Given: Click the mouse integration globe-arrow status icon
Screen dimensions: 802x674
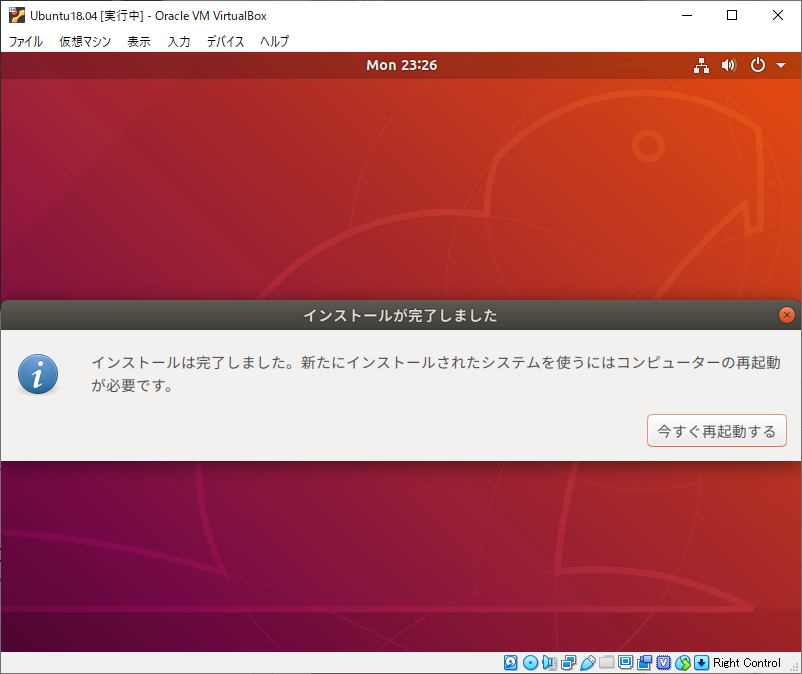Looking at the screenshot, I should click(x=683, y=663).
